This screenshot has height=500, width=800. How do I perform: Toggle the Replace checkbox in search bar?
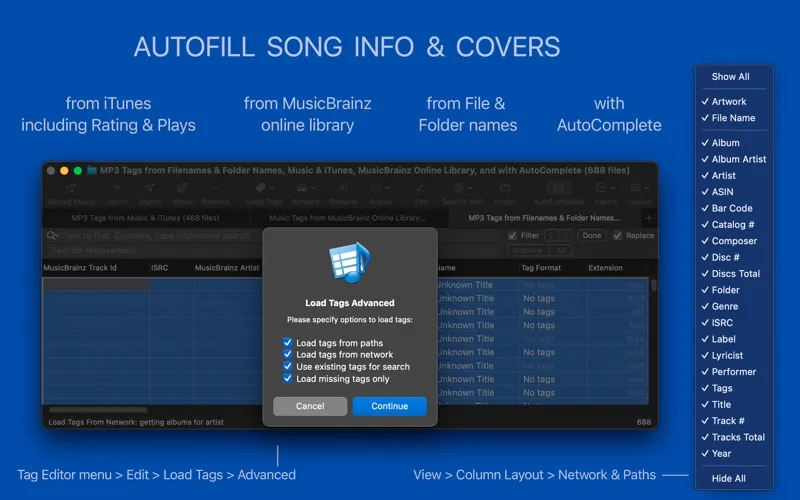[617, 235]
